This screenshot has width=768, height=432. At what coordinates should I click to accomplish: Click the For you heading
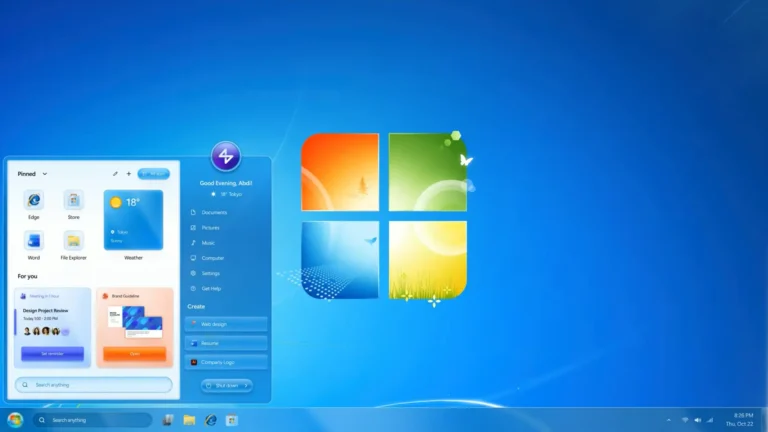[x=27, y=276]
